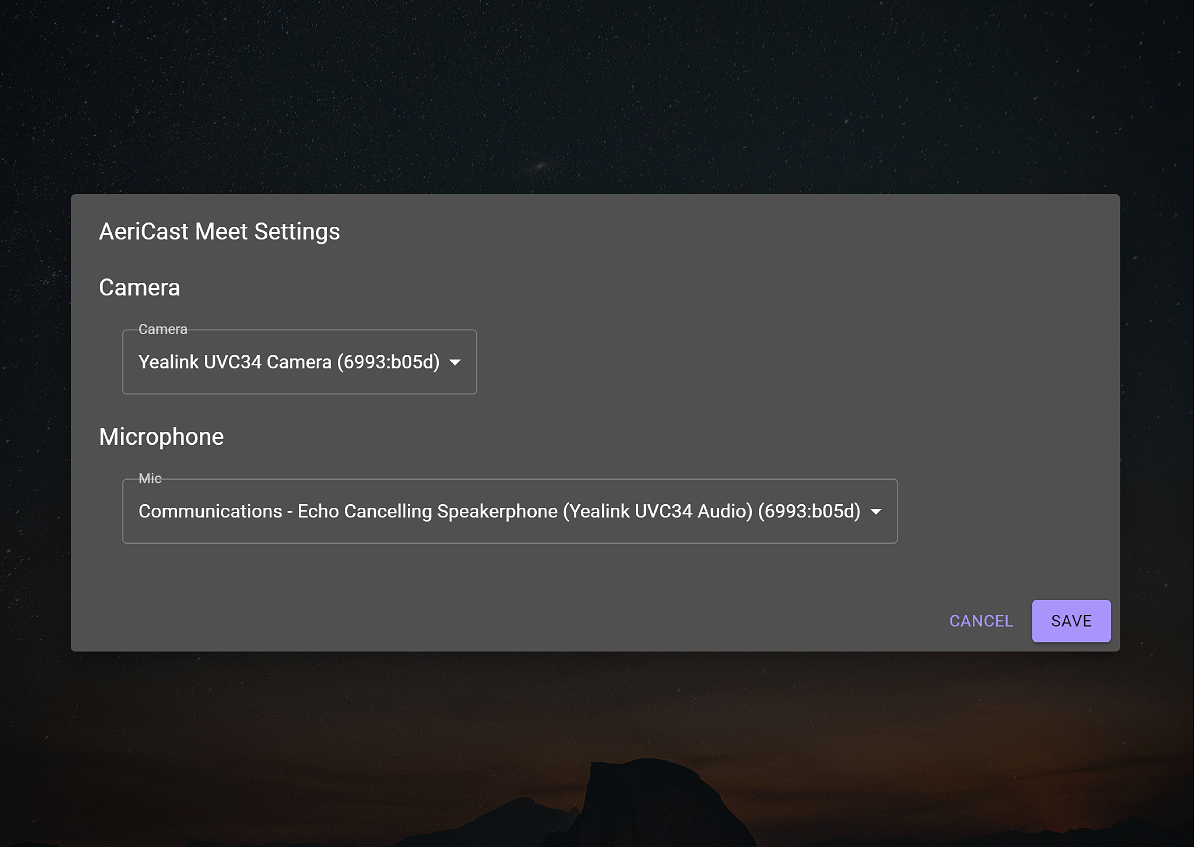Click the Mic dropdown arrow icon
This screenshot has width=1194, height=847.
point(876,511)
